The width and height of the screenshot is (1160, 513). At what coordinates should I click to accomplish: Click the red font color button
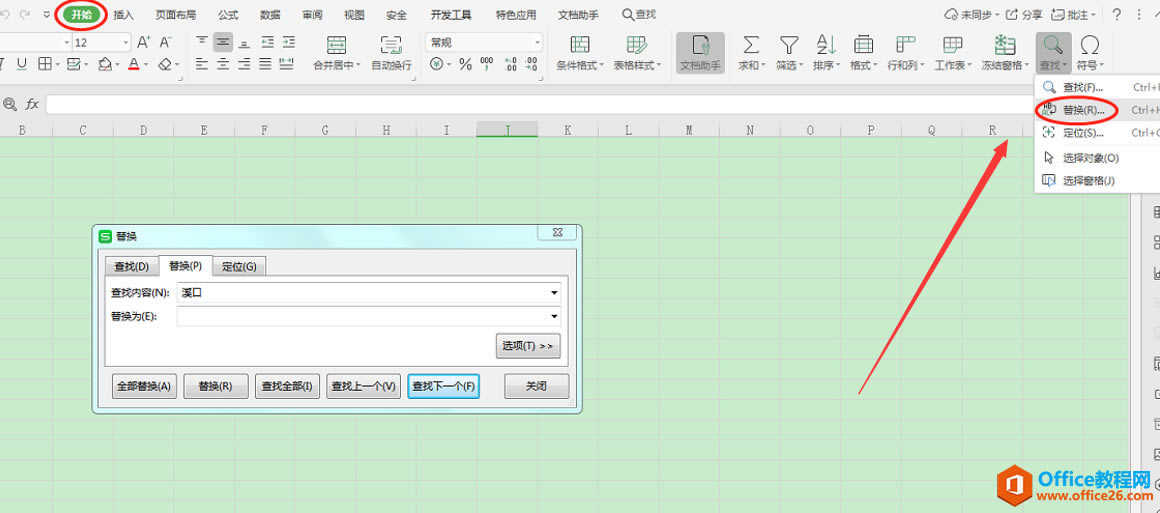pyautogui.click(x=134, y=64)
